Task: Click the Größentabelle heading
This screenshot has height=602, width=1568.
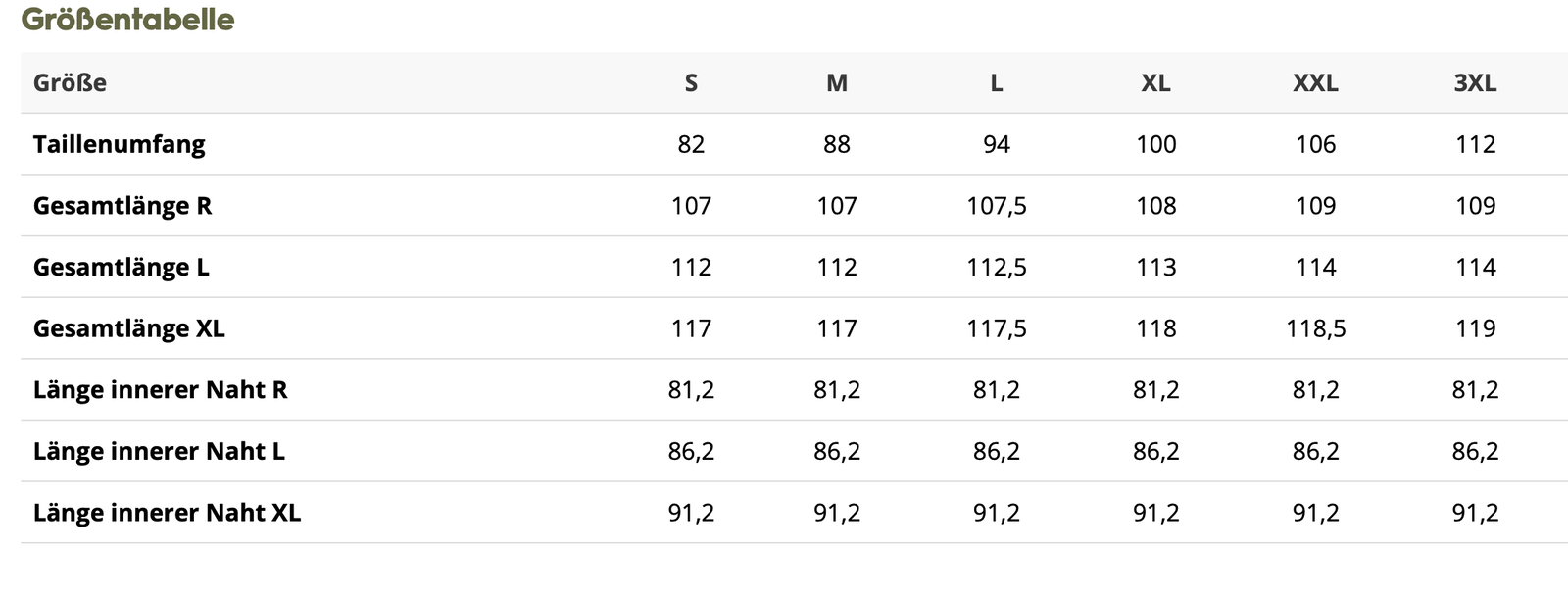Action: click(x=127, y=20)
